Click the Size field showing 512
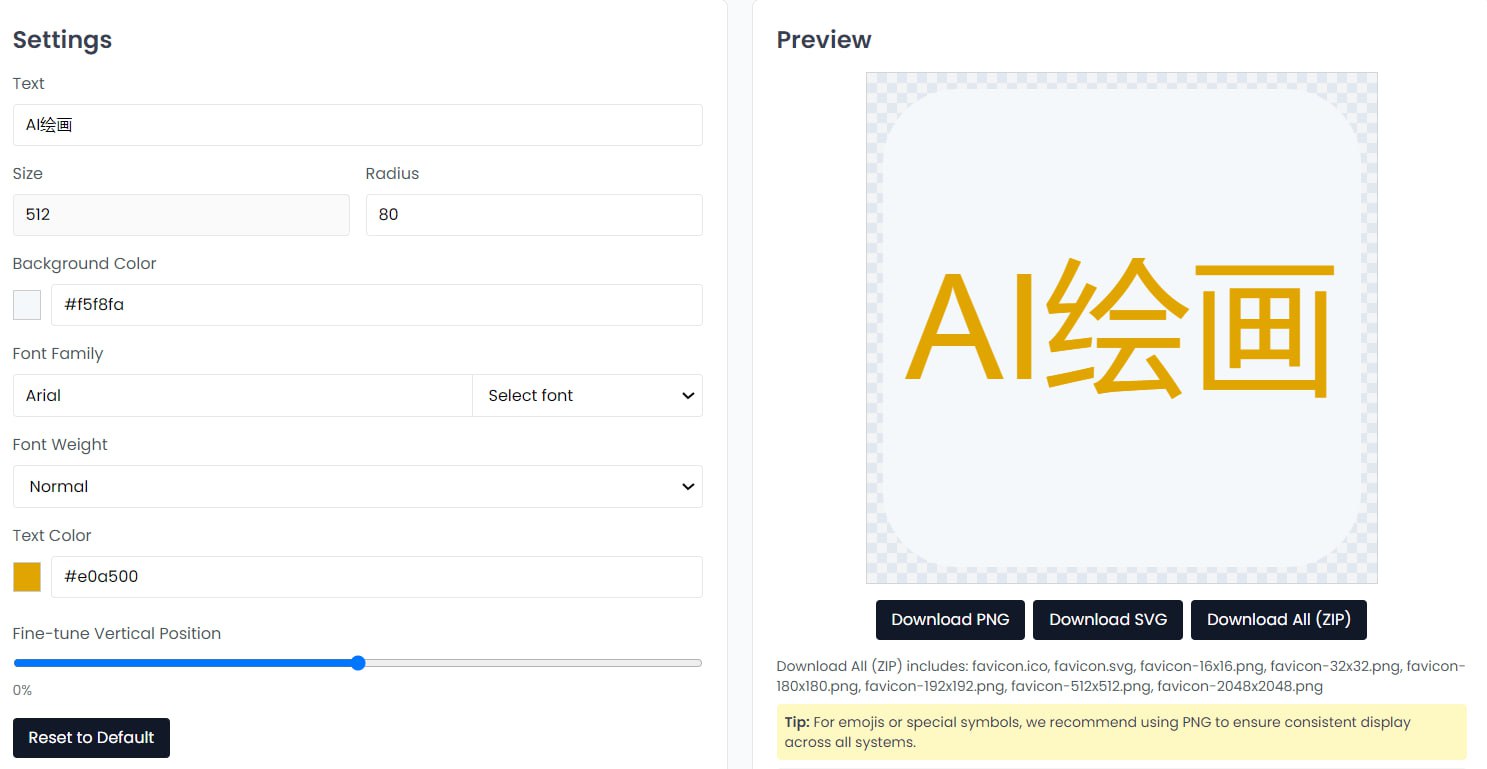 coord(181,215)
